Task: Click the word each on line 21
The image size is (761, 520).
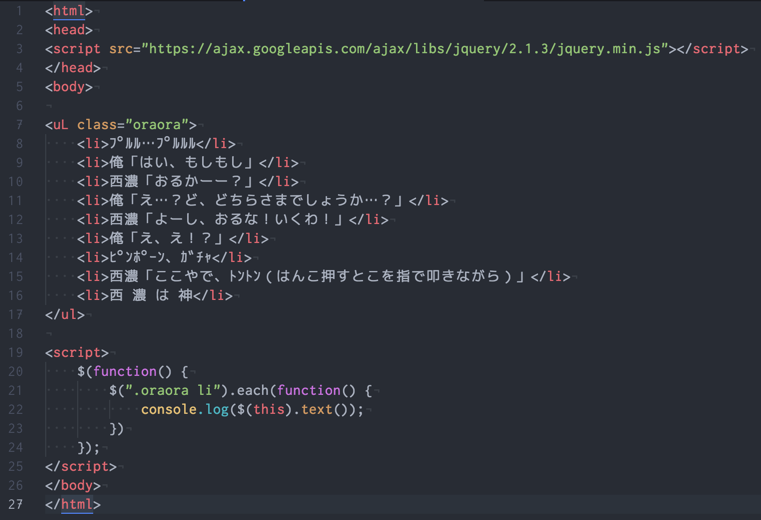Action: pos(252,390)
